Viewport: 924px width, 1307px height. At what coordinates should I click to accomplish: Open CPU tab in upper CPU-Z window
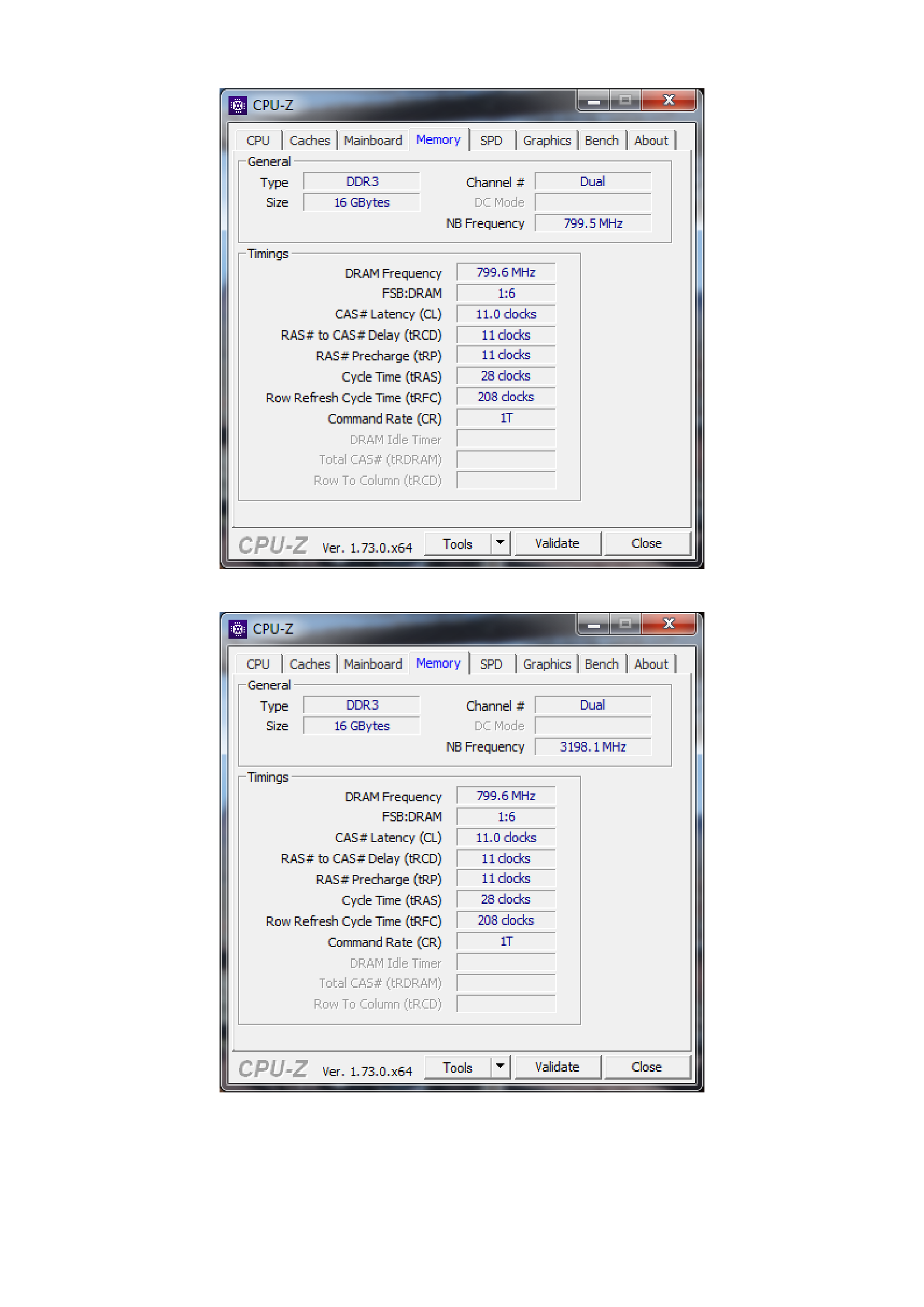[258, 141]
